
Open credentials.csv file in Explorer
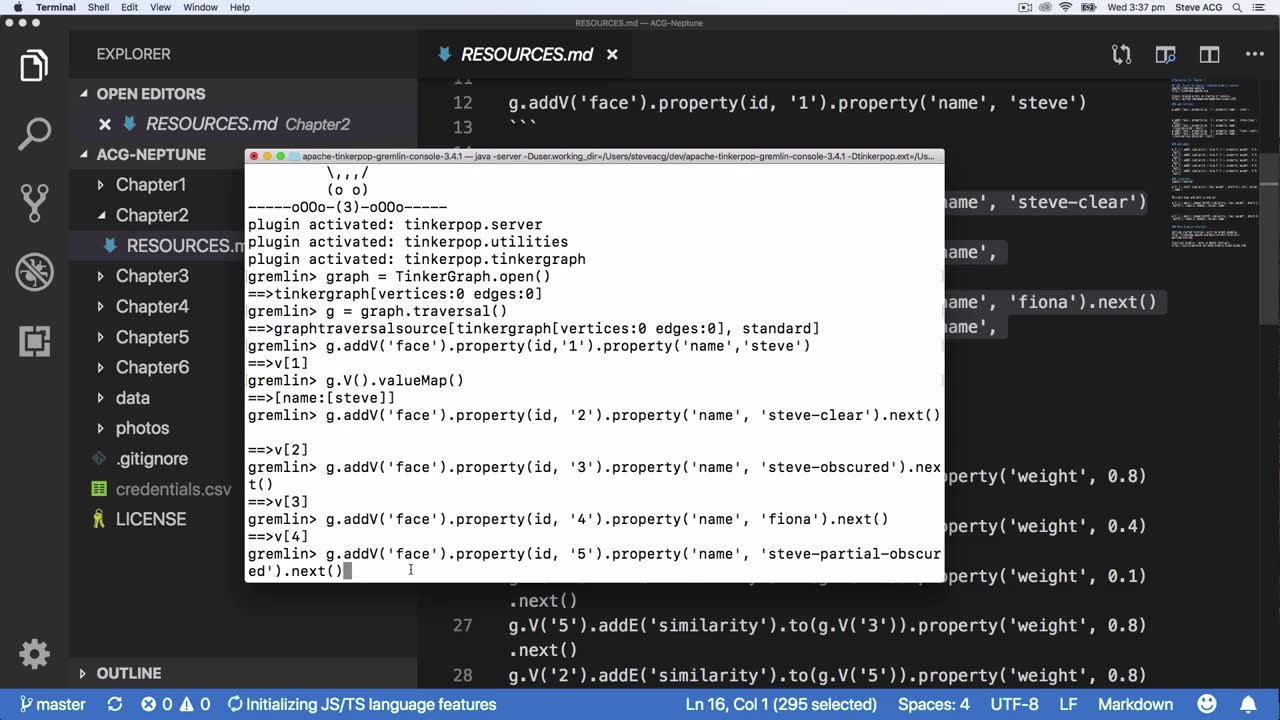[x=173, y=489]
